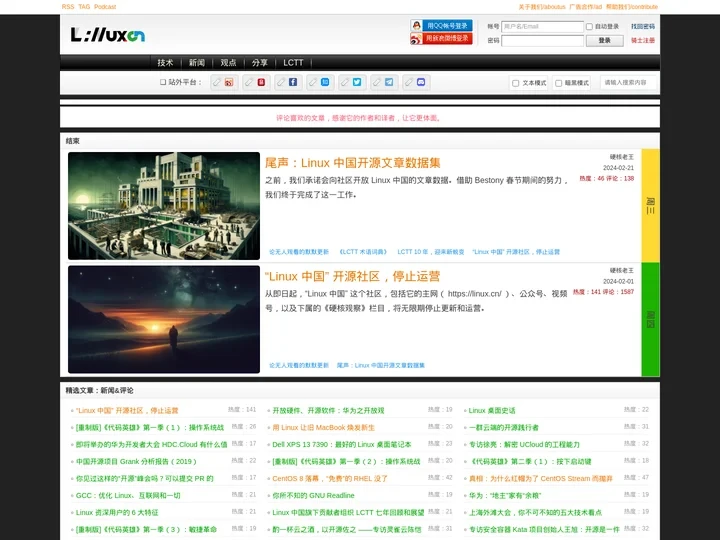Open list item Dell XPS 13 7390 article
The height and width of the screenshot is (540, 720).
click(342, 444)
